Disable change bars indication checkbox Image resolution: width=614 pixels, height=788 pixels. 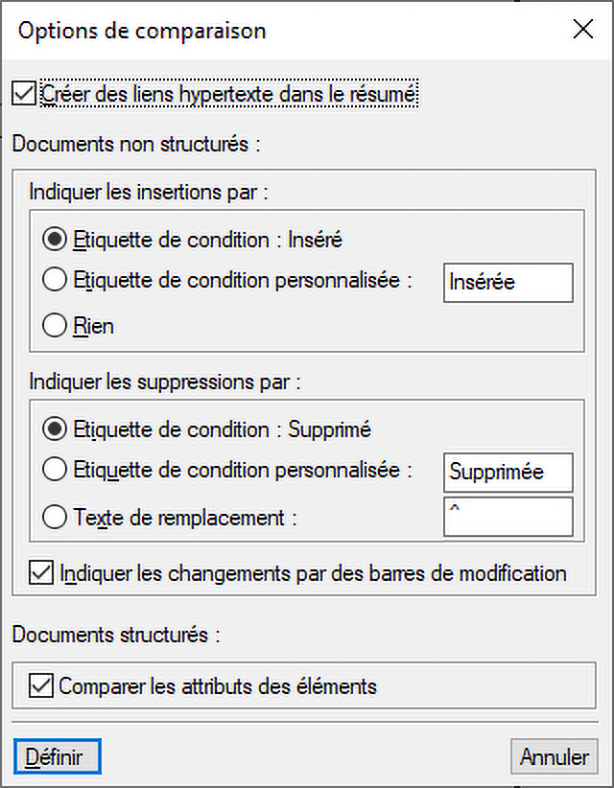click(x=42, y=574)
